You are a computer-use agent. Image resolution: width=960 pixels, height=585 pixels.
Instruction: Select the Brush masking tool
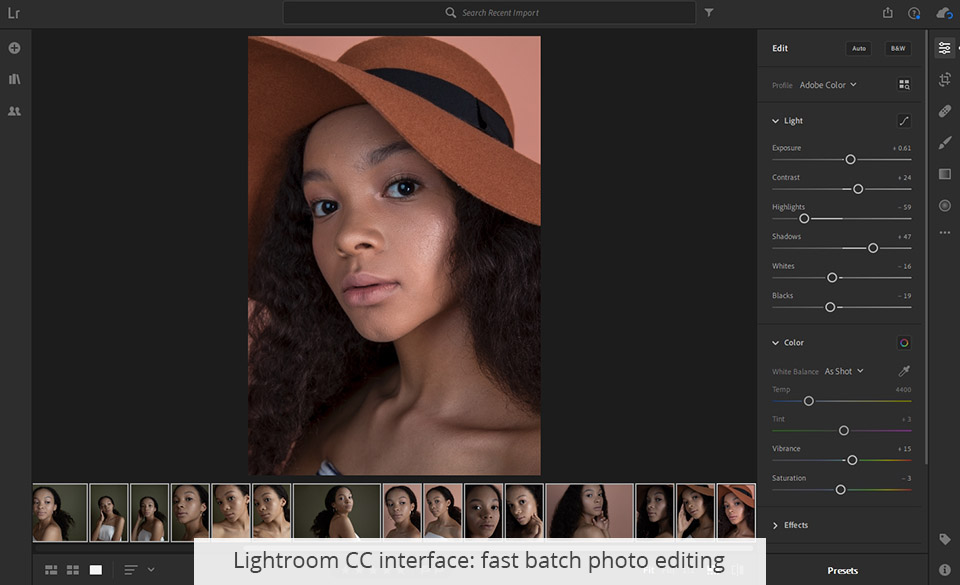944,142
